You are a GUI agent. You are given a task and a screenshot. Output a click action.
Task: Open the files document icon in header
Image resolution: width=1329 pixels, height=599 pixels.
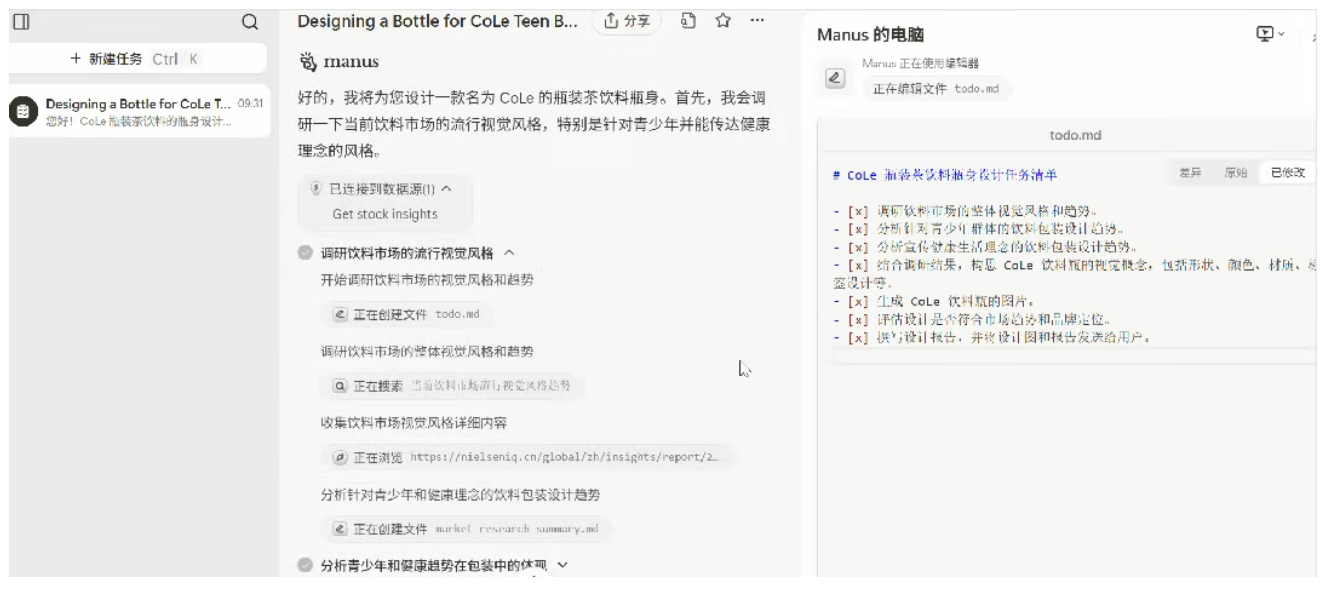[688, 20]
